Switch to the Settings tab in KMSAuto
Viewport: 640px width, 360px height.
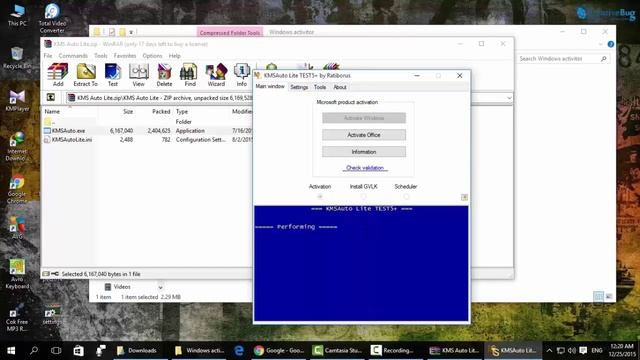tap(299, 87)
